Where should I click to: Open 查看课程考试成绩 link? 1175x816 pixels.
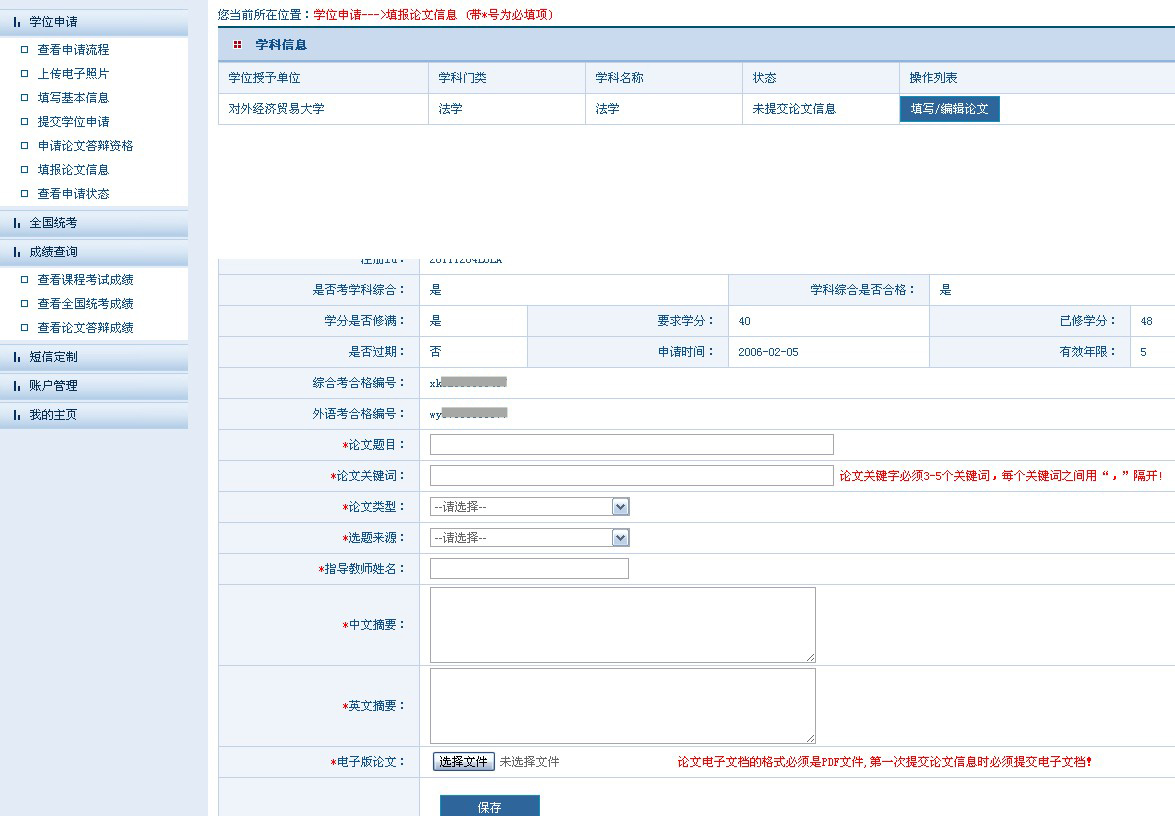85,279
